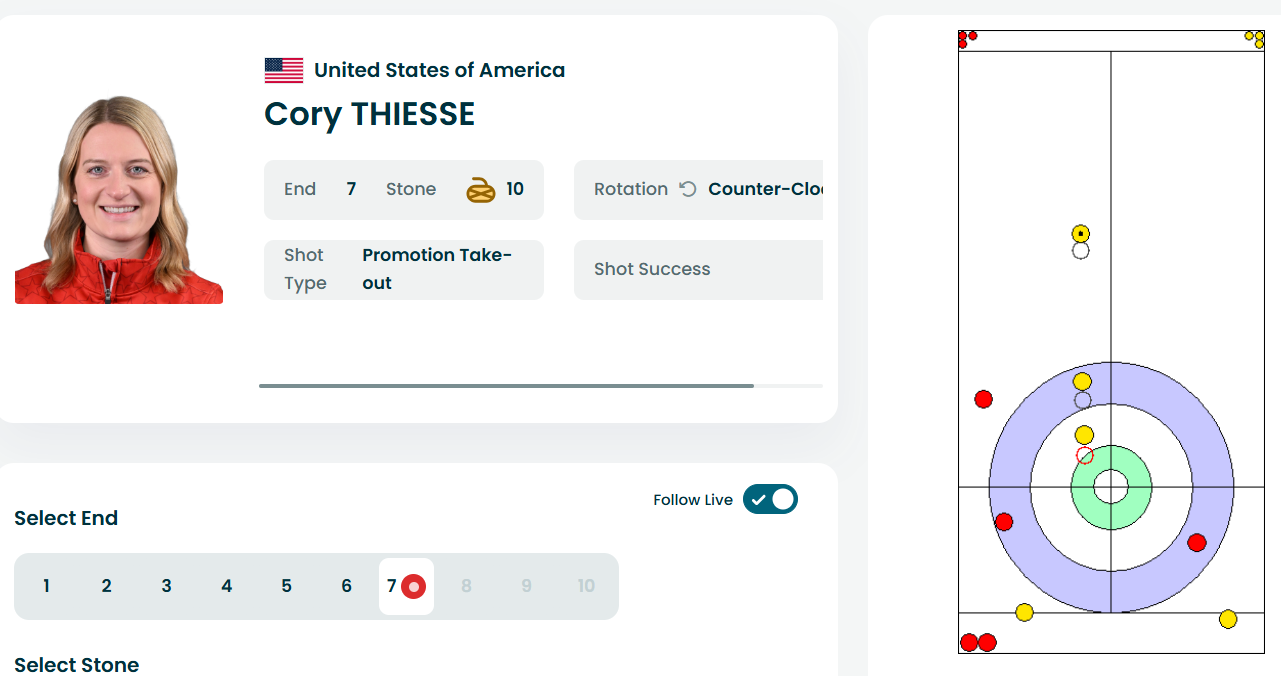Click the yellow stone at bottom right of sheet
The height and width of the screenshot is (676, 1281).
pyautogui.click(x=1228, y=619)
